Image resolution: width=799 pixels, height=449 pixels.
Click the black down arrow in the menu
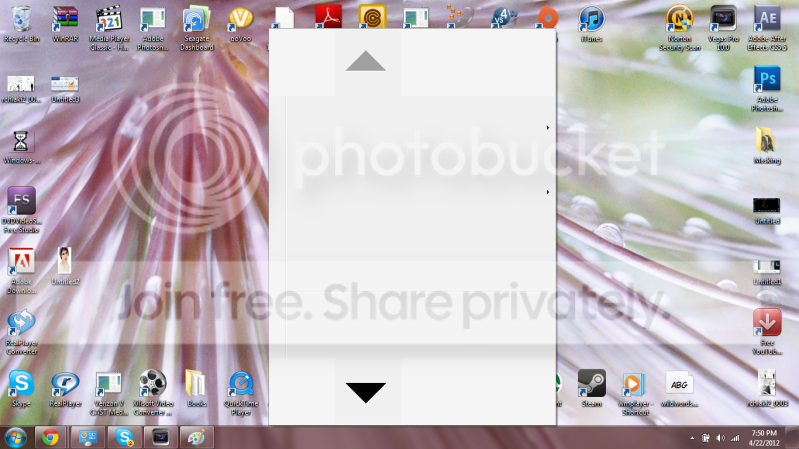coord(366,392)
